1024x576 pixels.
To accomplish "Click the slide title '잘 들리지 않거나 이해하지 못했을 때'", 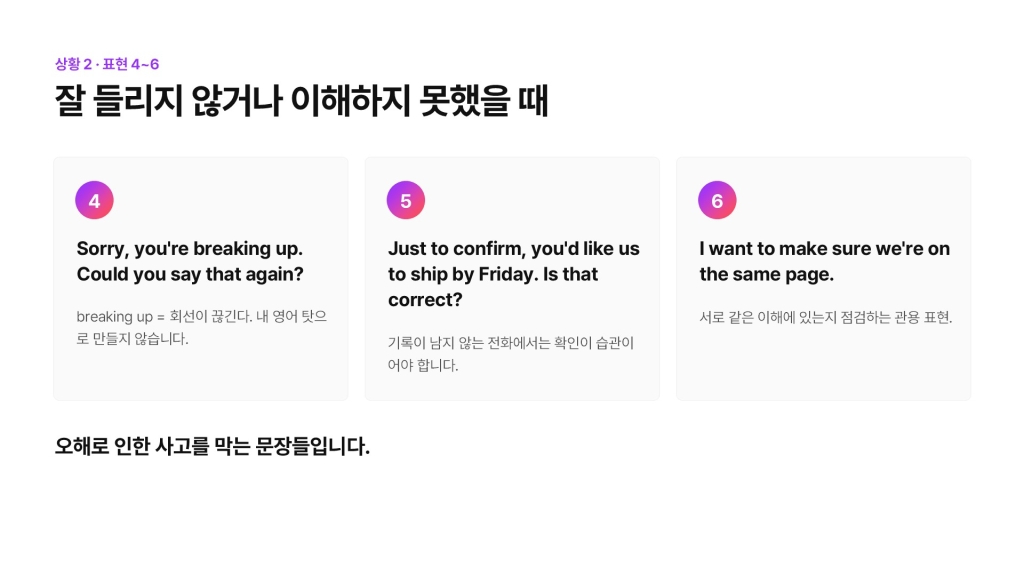I will pos(301,101).
